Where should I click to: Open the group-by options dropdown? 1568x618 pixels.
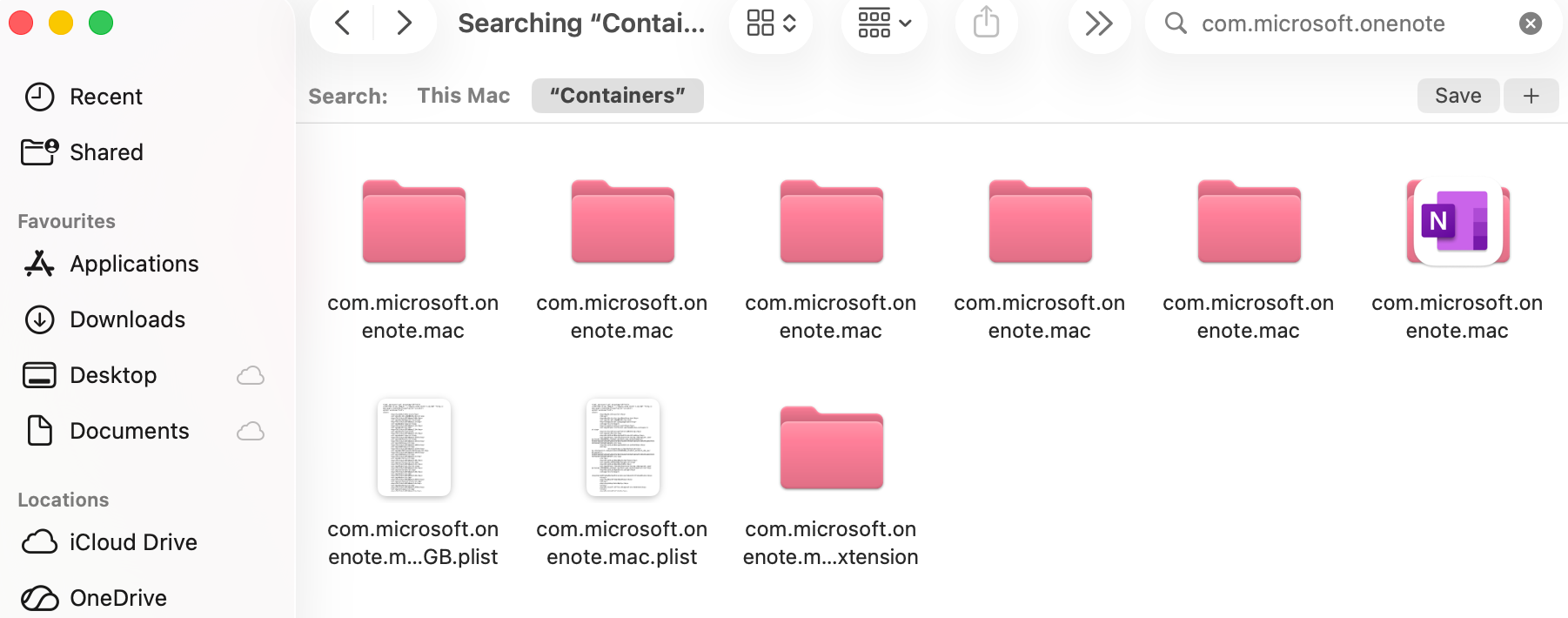point(884,23)
